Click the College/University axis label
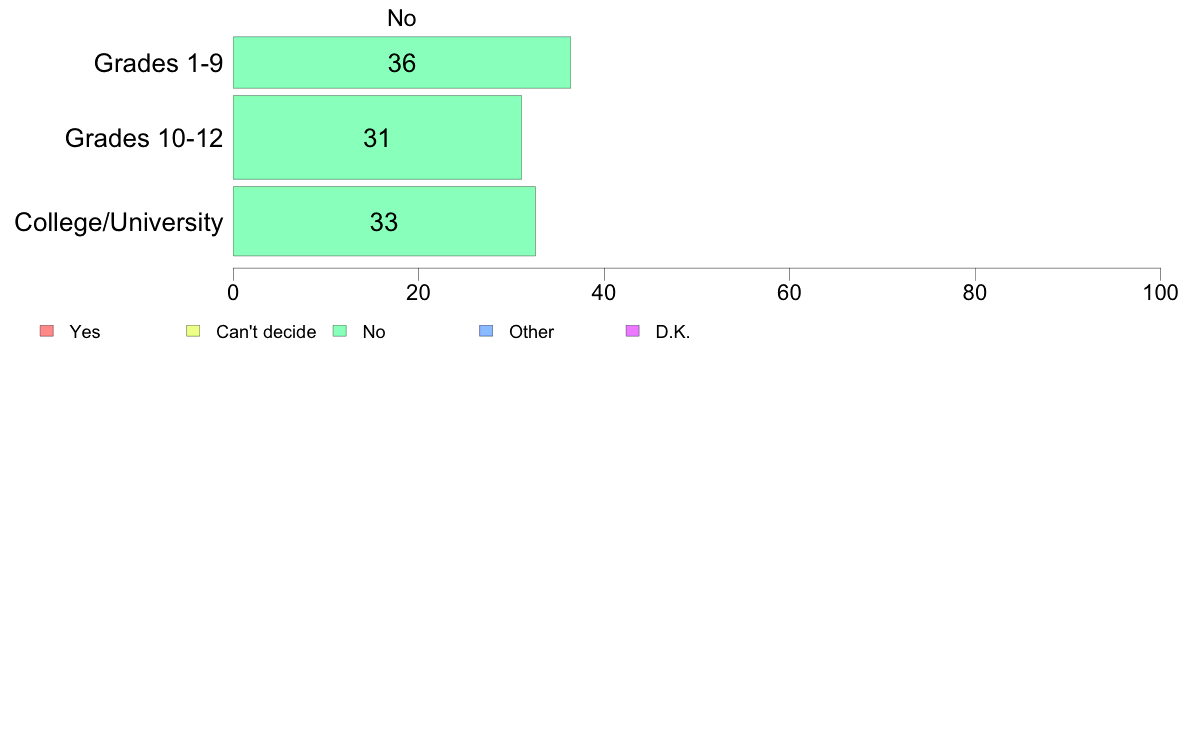Viewport: 1188px width, 736px height. (119, 222)
